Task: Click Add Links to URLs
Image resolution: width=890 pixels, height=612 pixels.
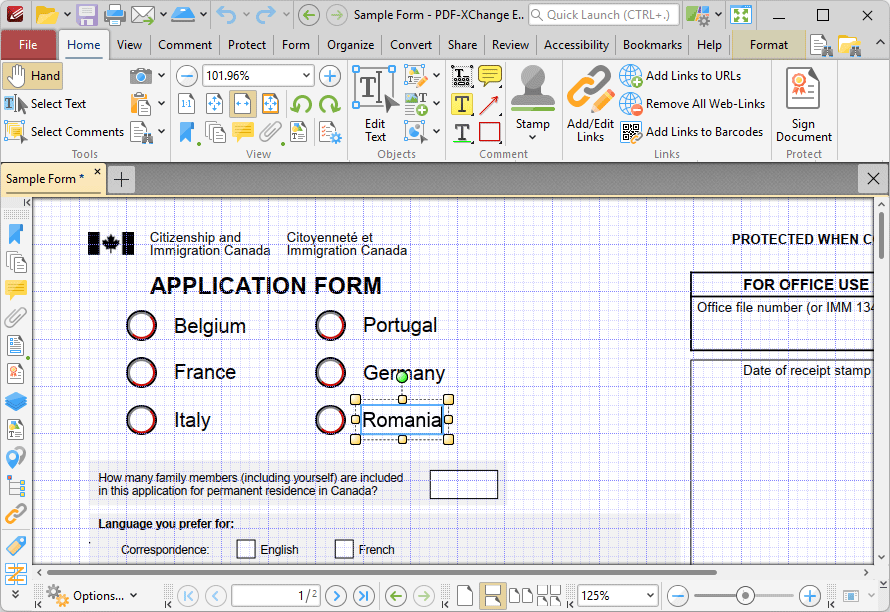Action: (x=693, y=76)
